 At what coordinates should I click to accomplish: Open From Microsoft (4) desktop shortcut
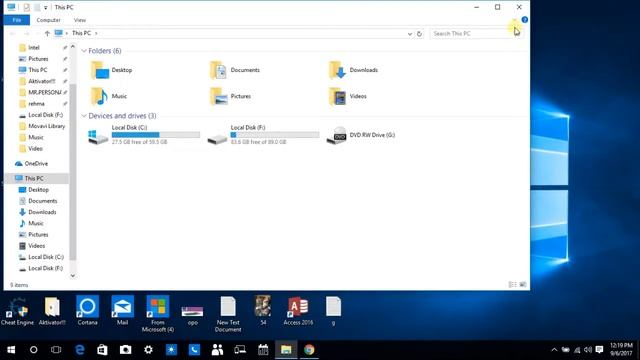click(158, 314)
